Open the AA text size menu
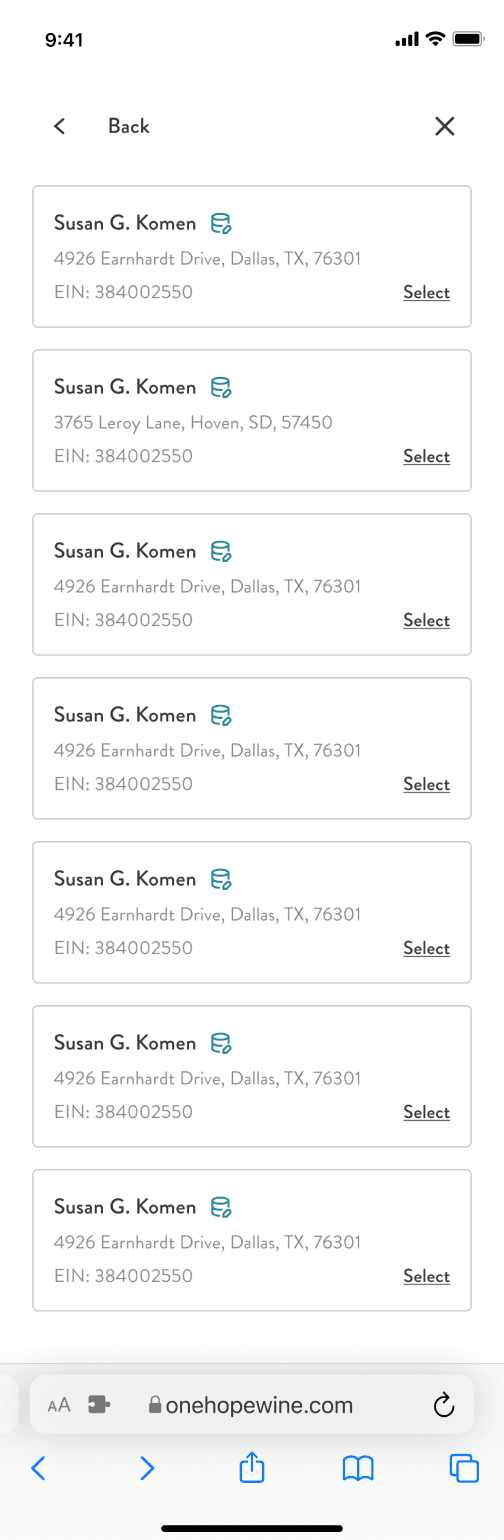Screen dimensions: 504x1540 (59, 1405)
